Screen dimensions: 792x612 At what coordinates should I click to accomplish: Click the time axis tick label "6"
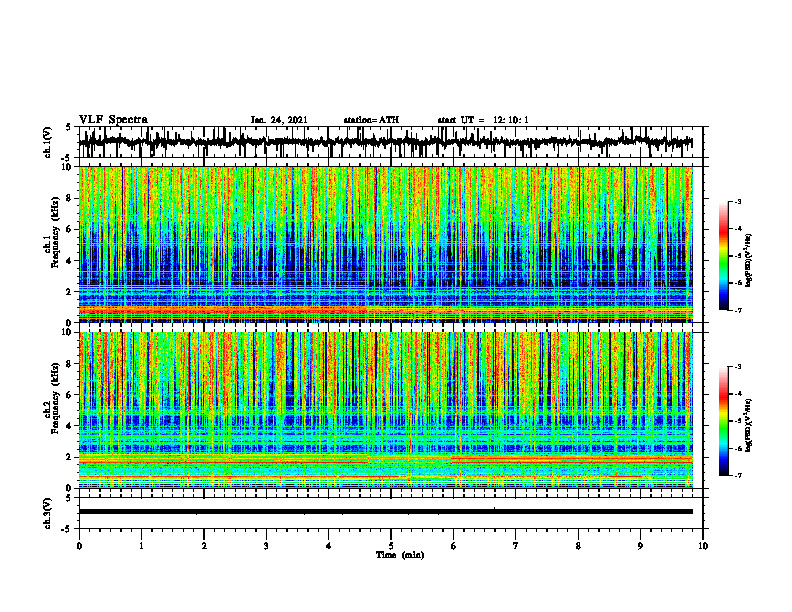(454, 546)
